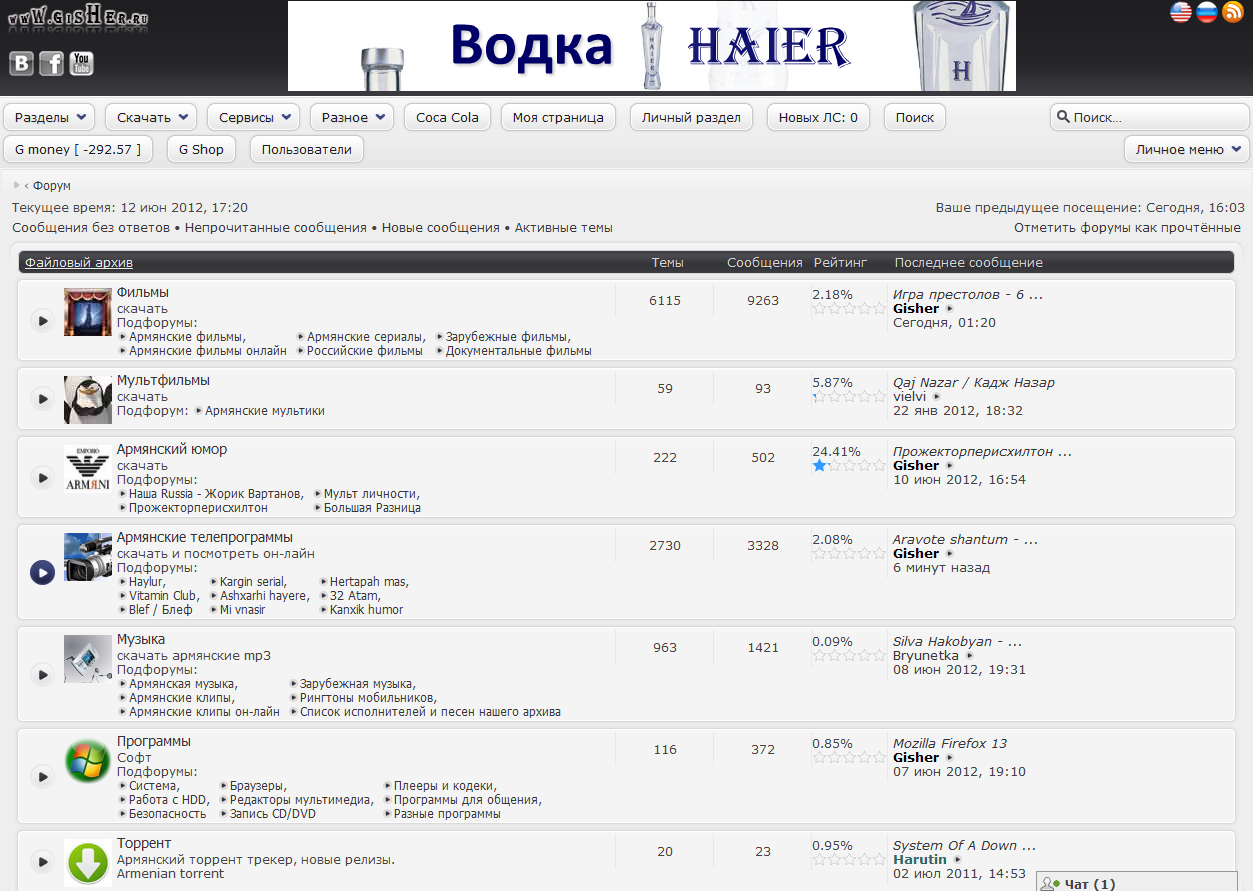The image size is (1253, 891).
Task: Click the Программы Windows logo icon
Action: point(88,762)
